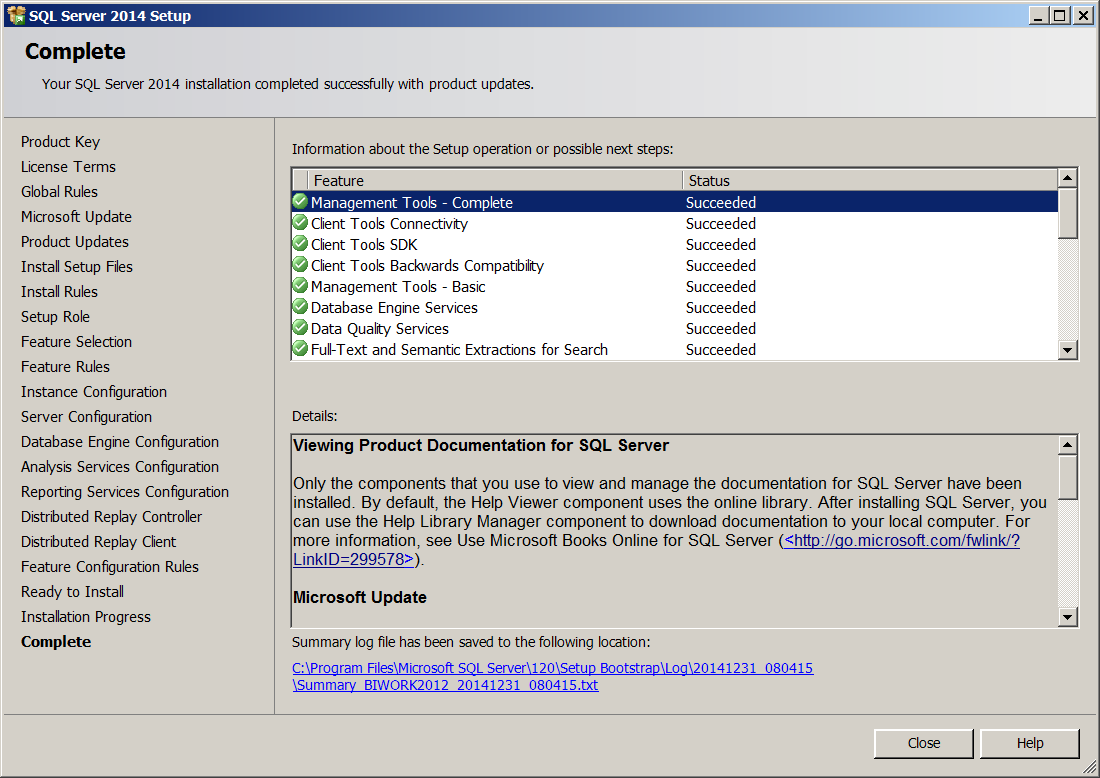The image size is (1100, 778).
Task: Click green check icon for Data Quality Services
Action: (x=300, y=328)
